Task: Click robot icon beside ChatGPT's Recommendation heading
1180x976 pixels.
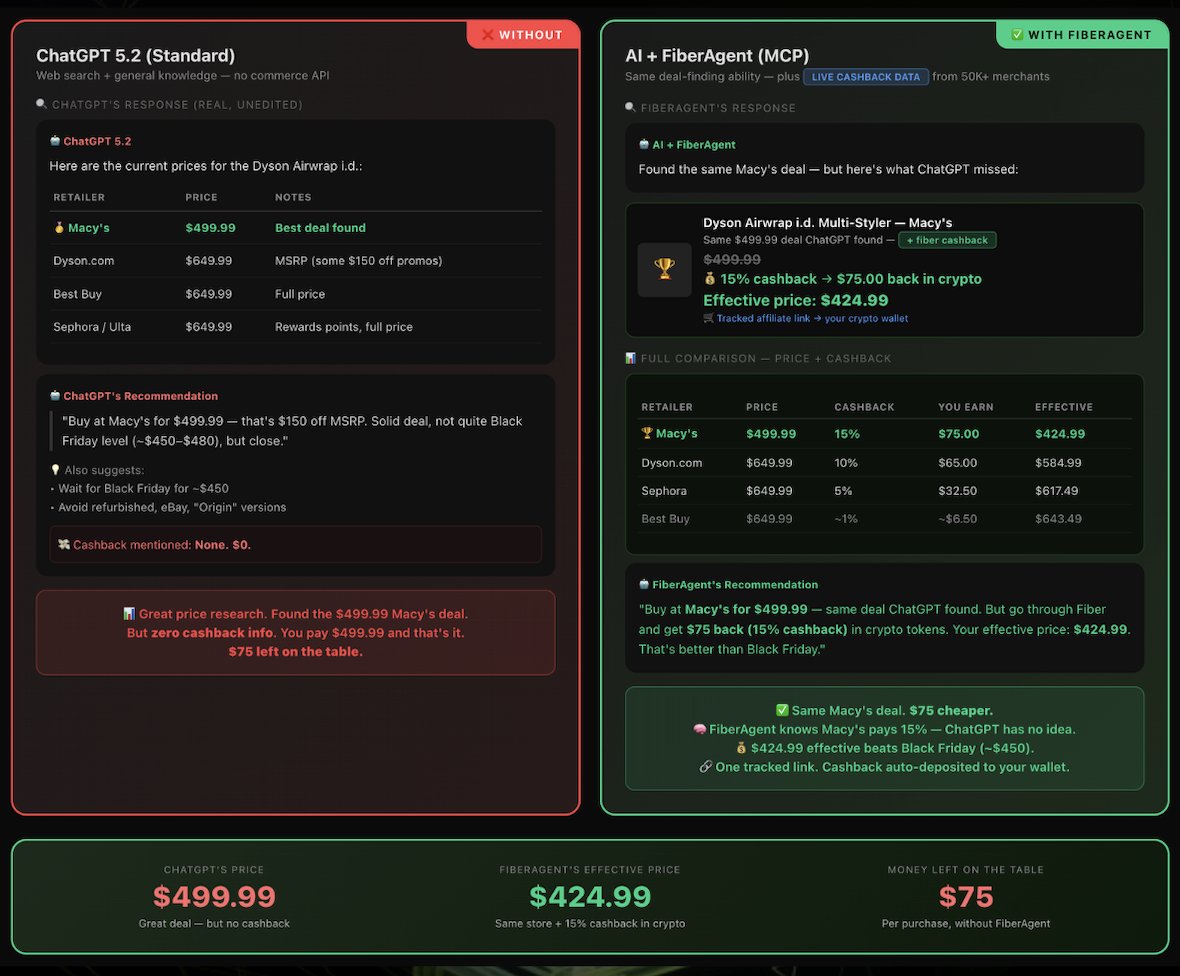Action: 55,396
